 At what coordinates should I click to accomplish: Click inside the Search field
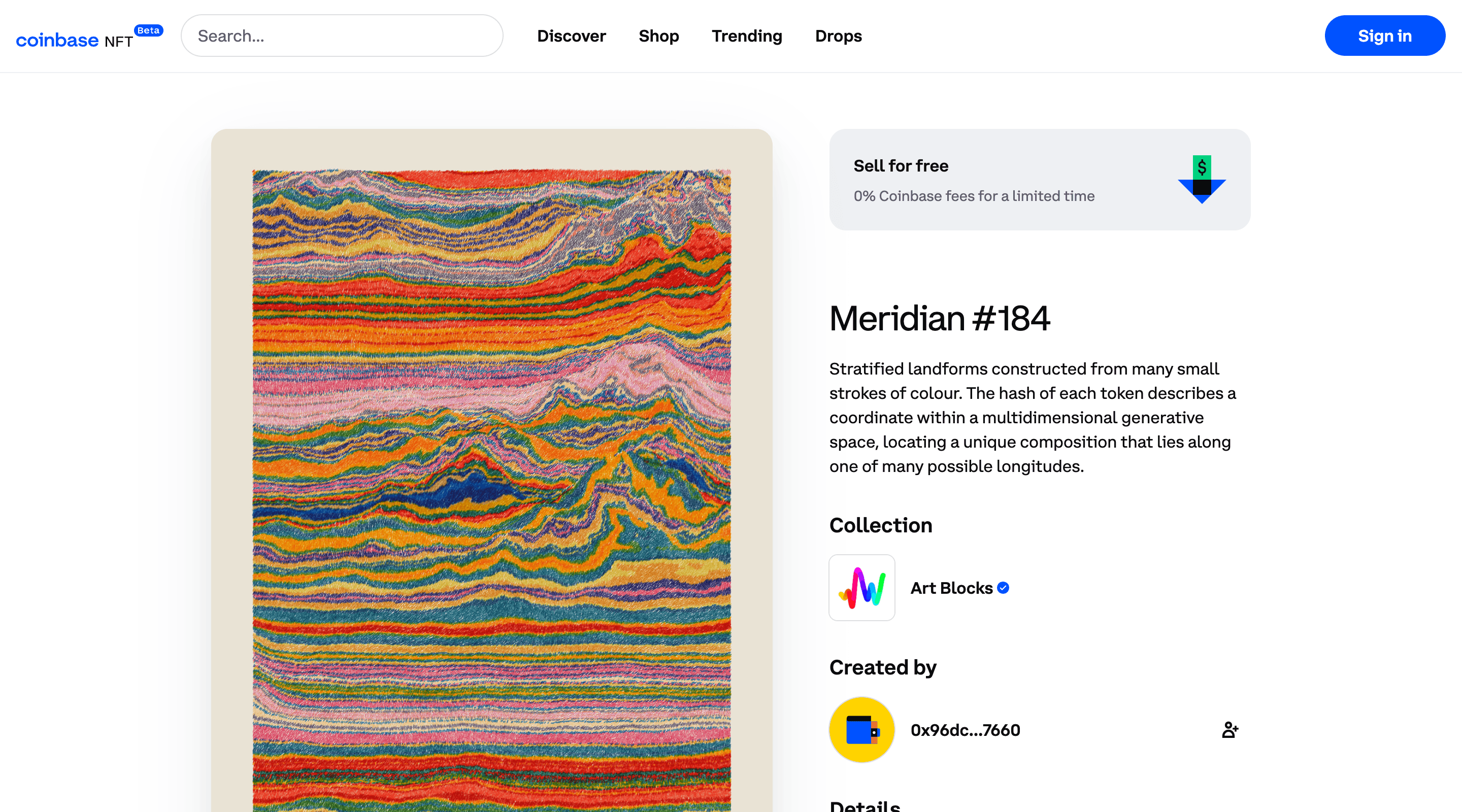[342, 35]
